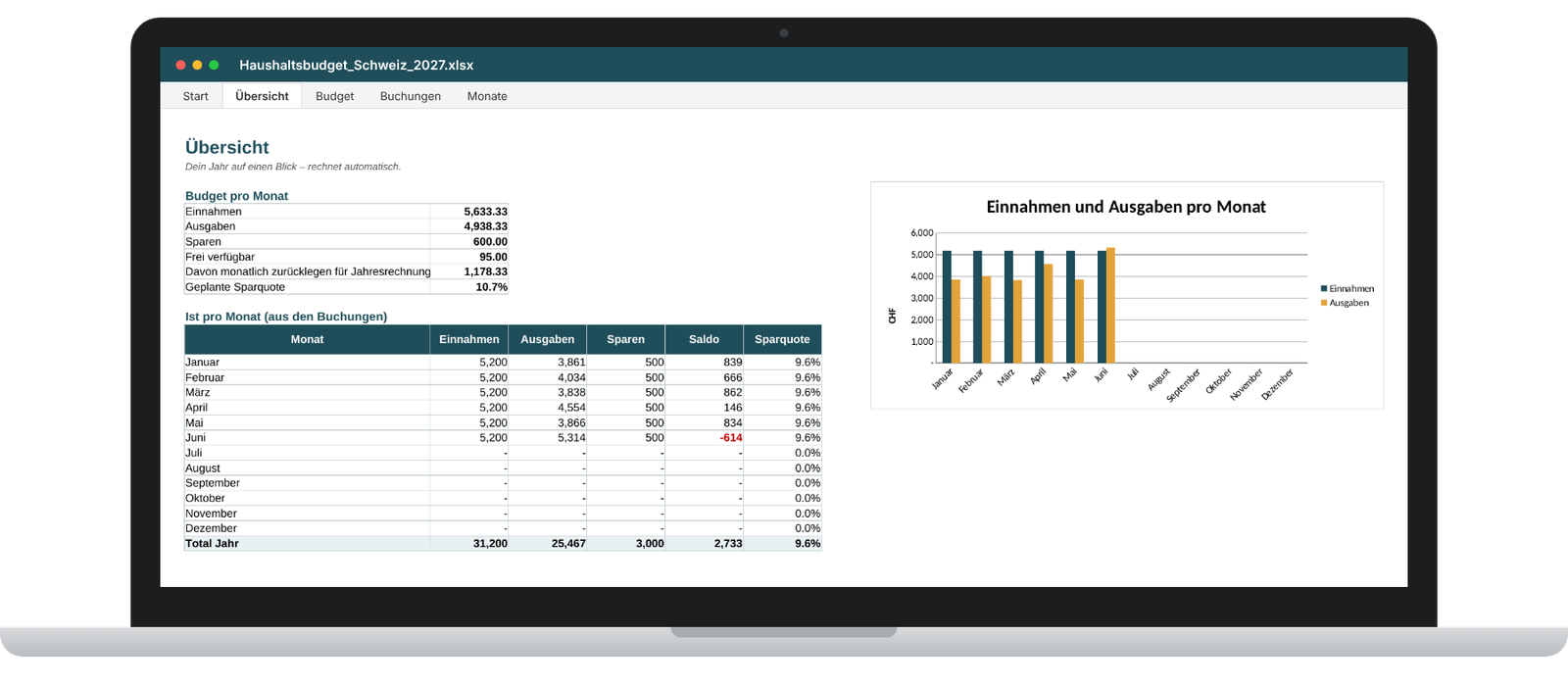Click Mai Saldo value 834

pyautogui.click(x=733, y=422)
